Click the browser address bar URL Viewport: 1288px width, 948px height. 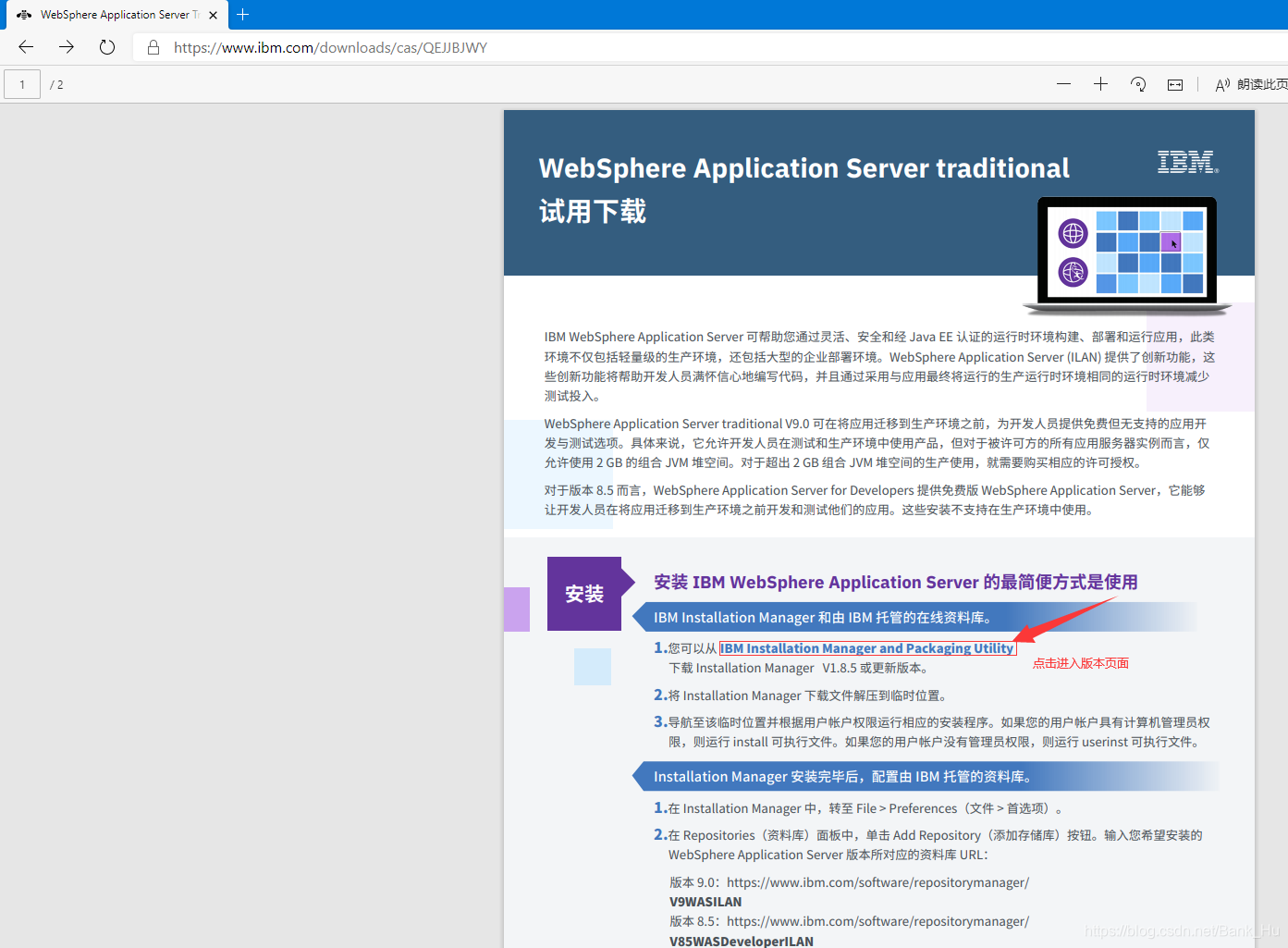tap(330, 47)
